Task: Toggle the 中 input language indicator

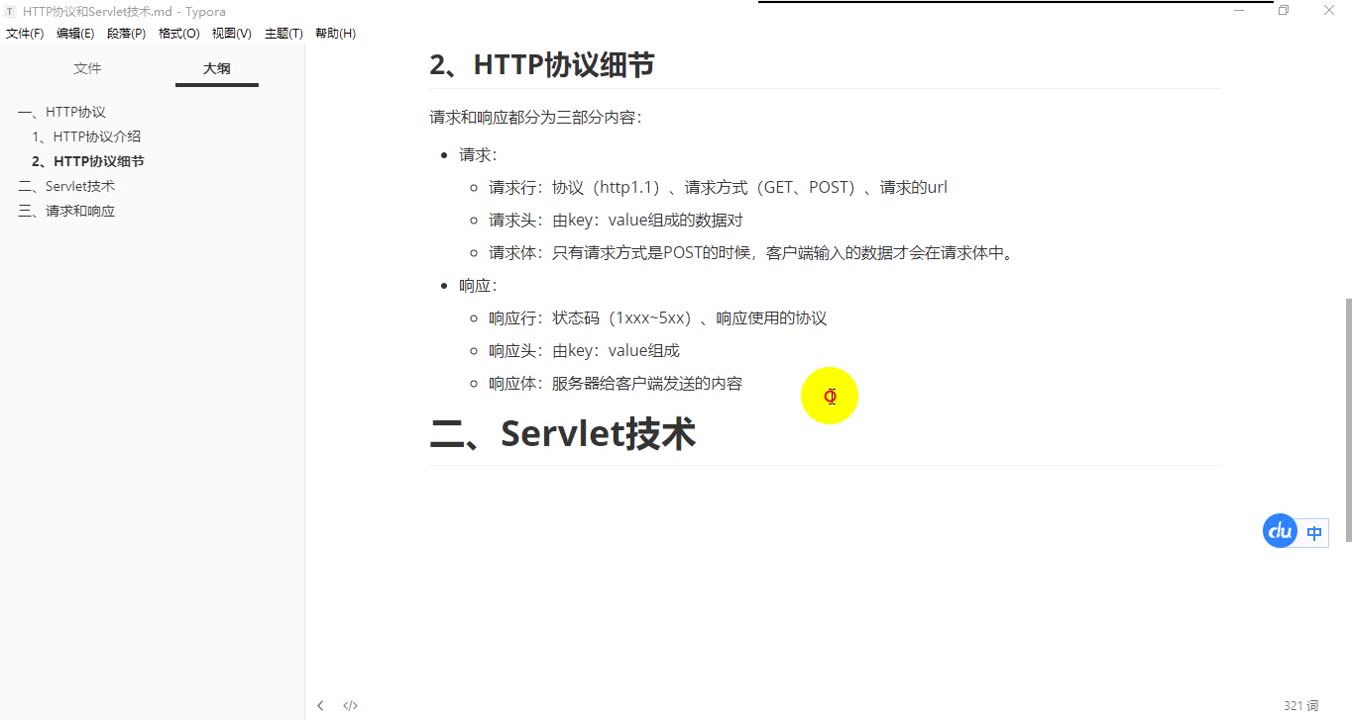Action: [x=1314, y=533]
